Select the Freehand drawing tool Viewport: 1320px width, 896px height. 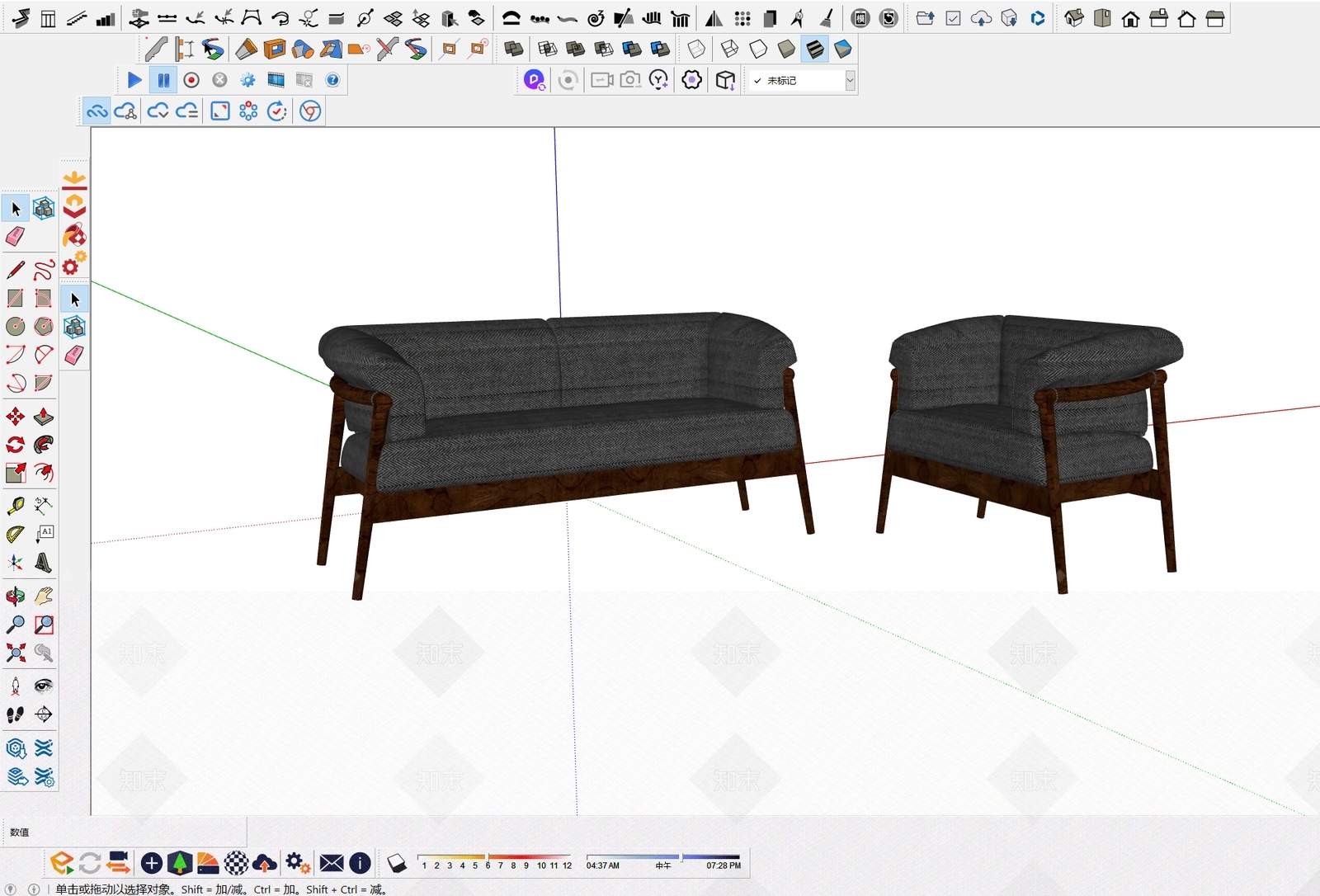coord(44,270)
